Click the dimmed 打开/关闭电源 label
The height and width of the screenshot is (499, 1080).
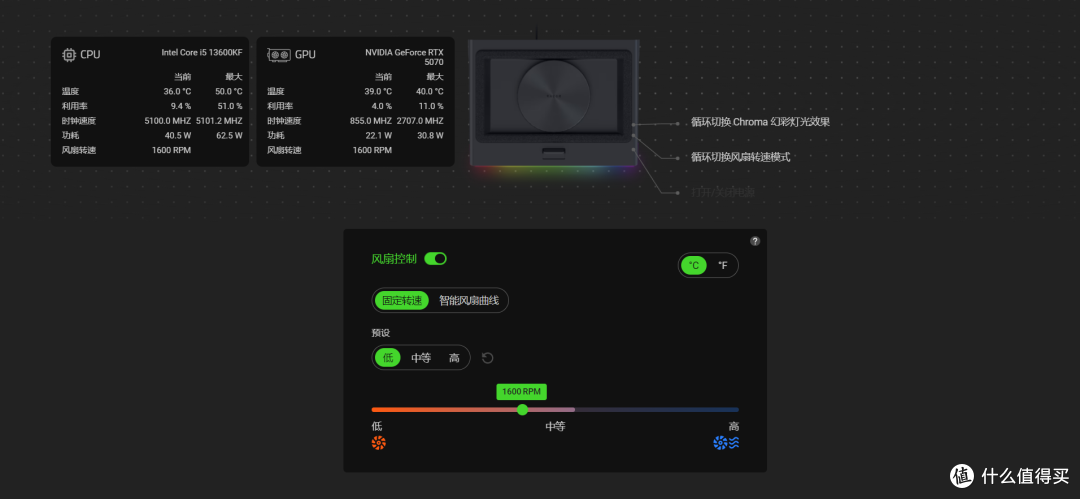click(x=723, y=192)
